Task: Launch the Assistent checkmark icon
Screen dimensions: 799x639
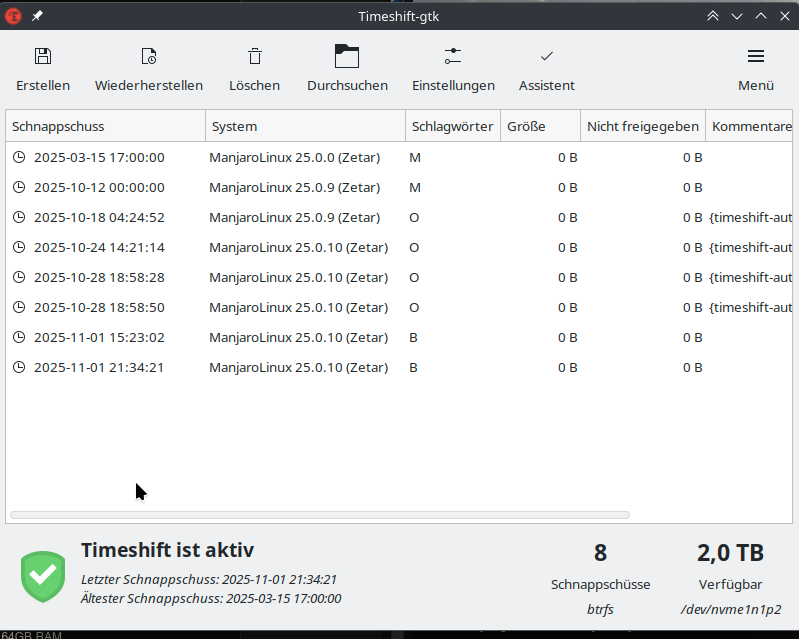Action: point(547,56)
